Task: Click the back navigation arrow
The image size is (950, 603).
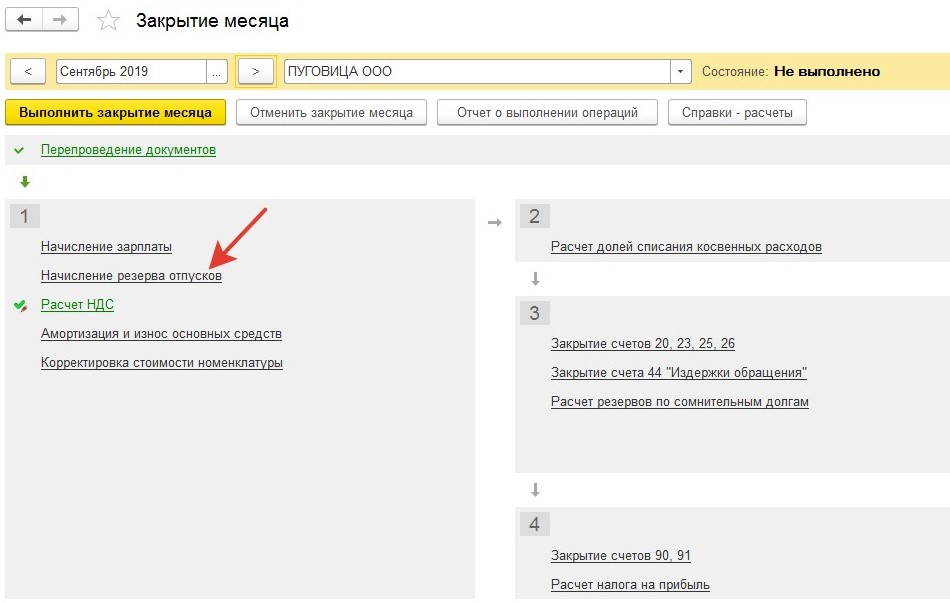Action: click(x=25, y=20)
